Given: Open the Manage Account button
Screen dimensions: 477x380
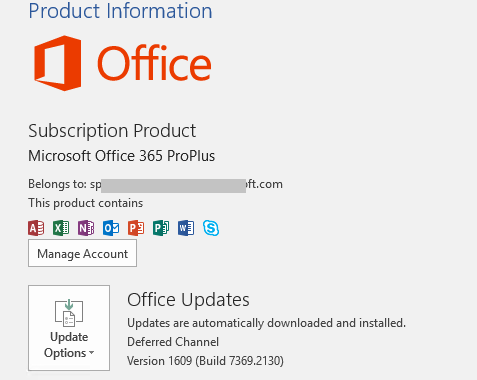Looking at the screenshot, I should point(82,253).
